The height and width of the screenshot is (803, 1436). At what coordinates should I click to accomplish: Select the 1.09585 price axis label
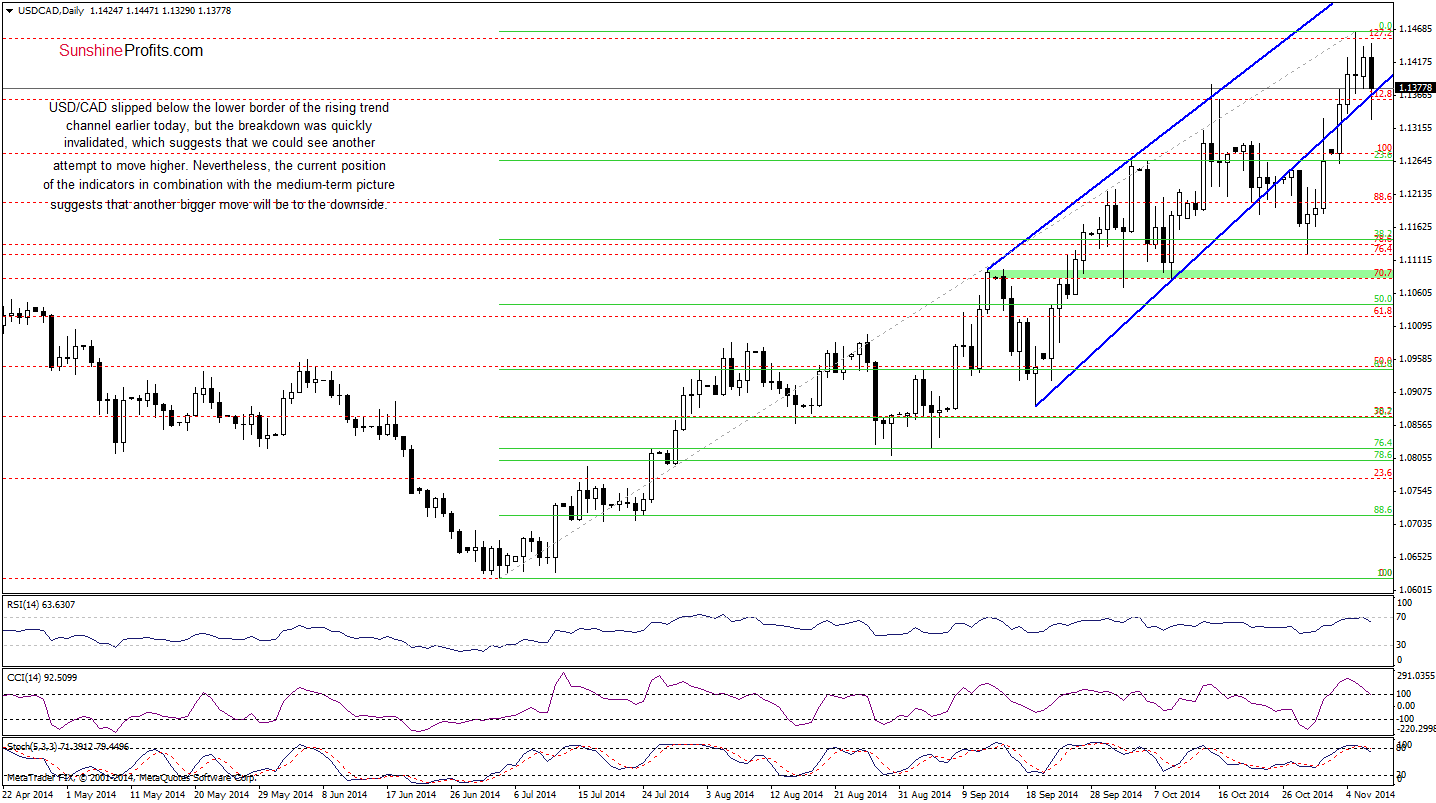[1416, 359]
